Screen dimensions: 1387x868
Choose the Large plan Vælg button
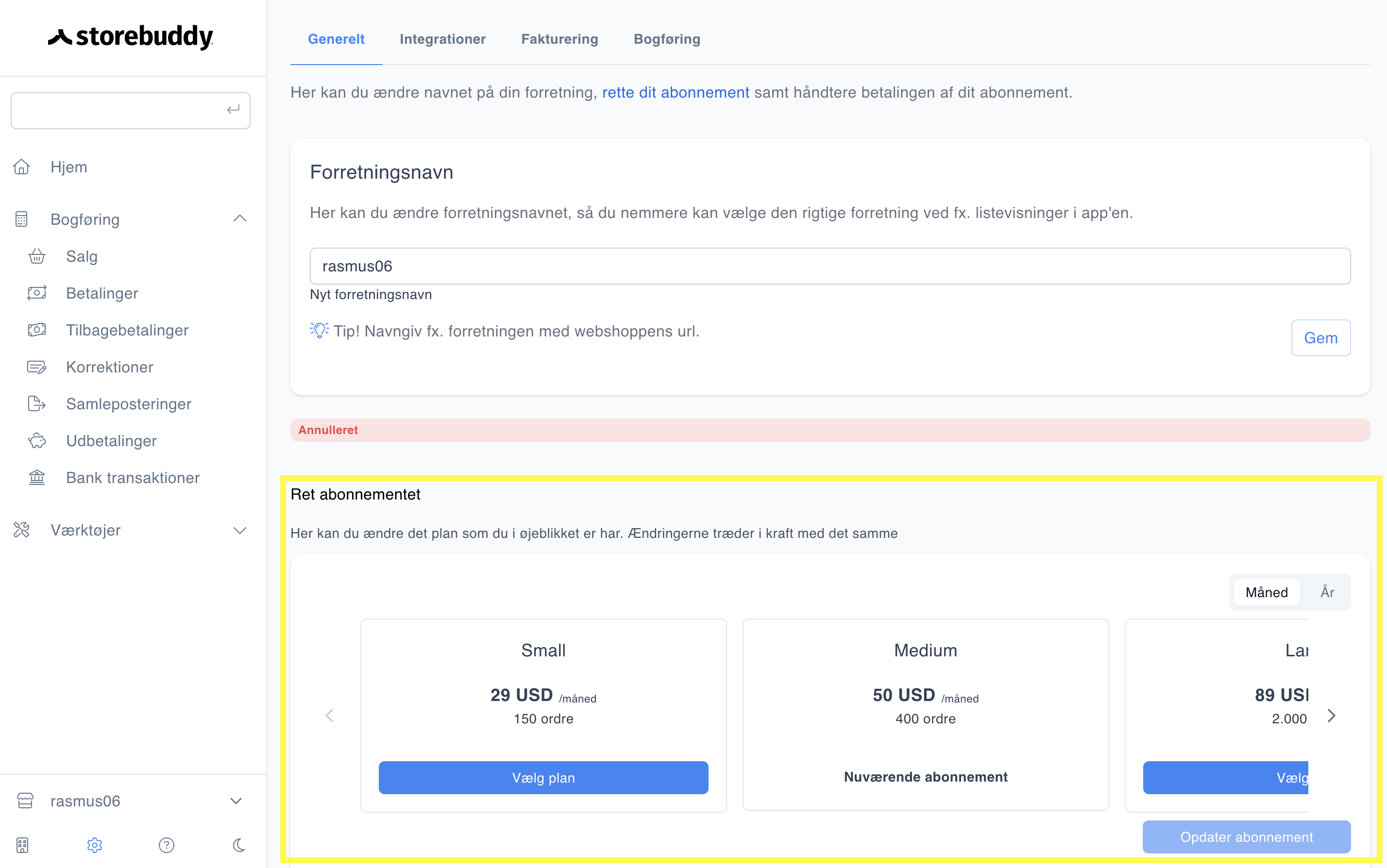[1226, 777]
